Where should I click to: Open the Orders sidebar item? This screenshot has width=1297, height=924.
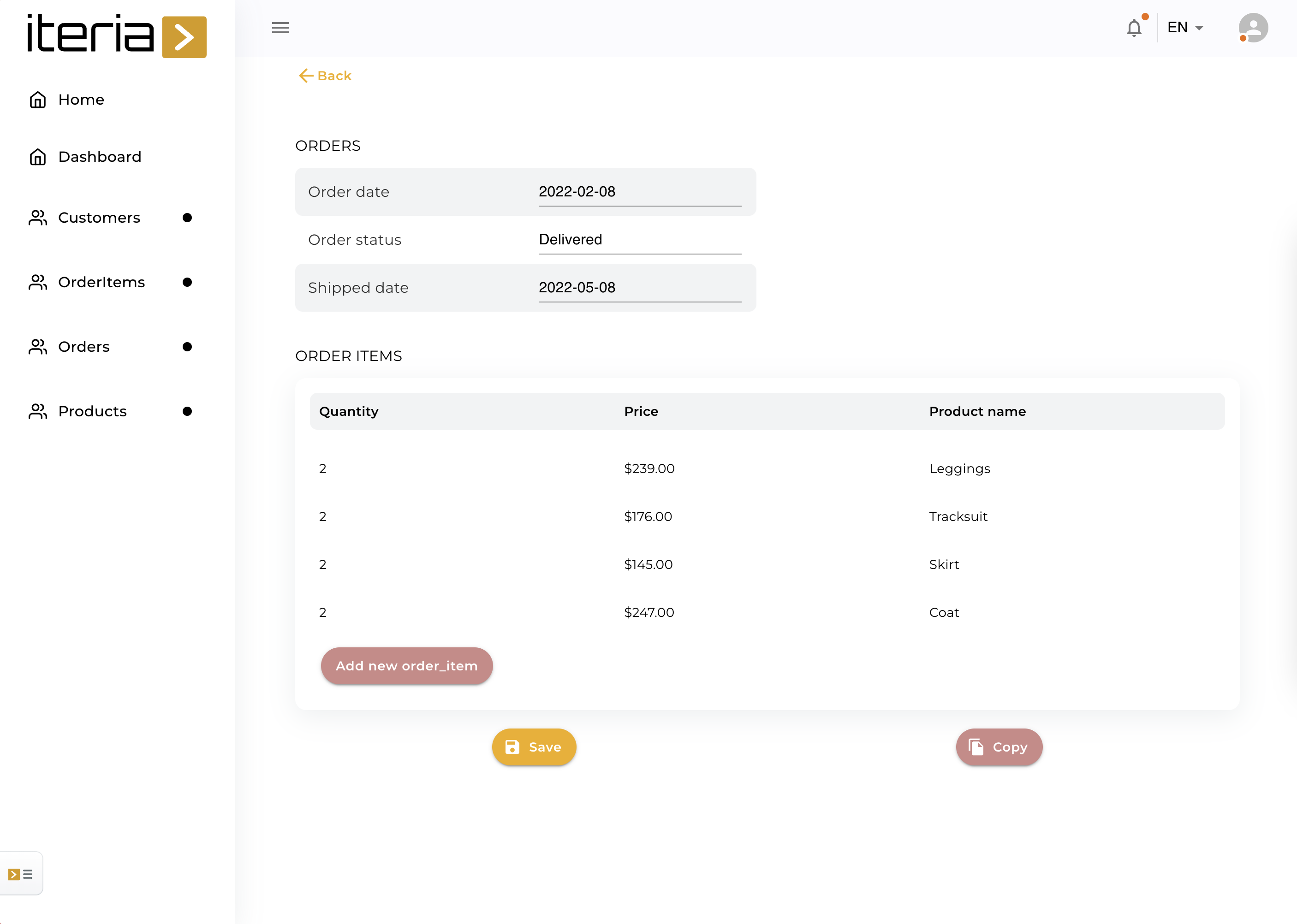83,347
